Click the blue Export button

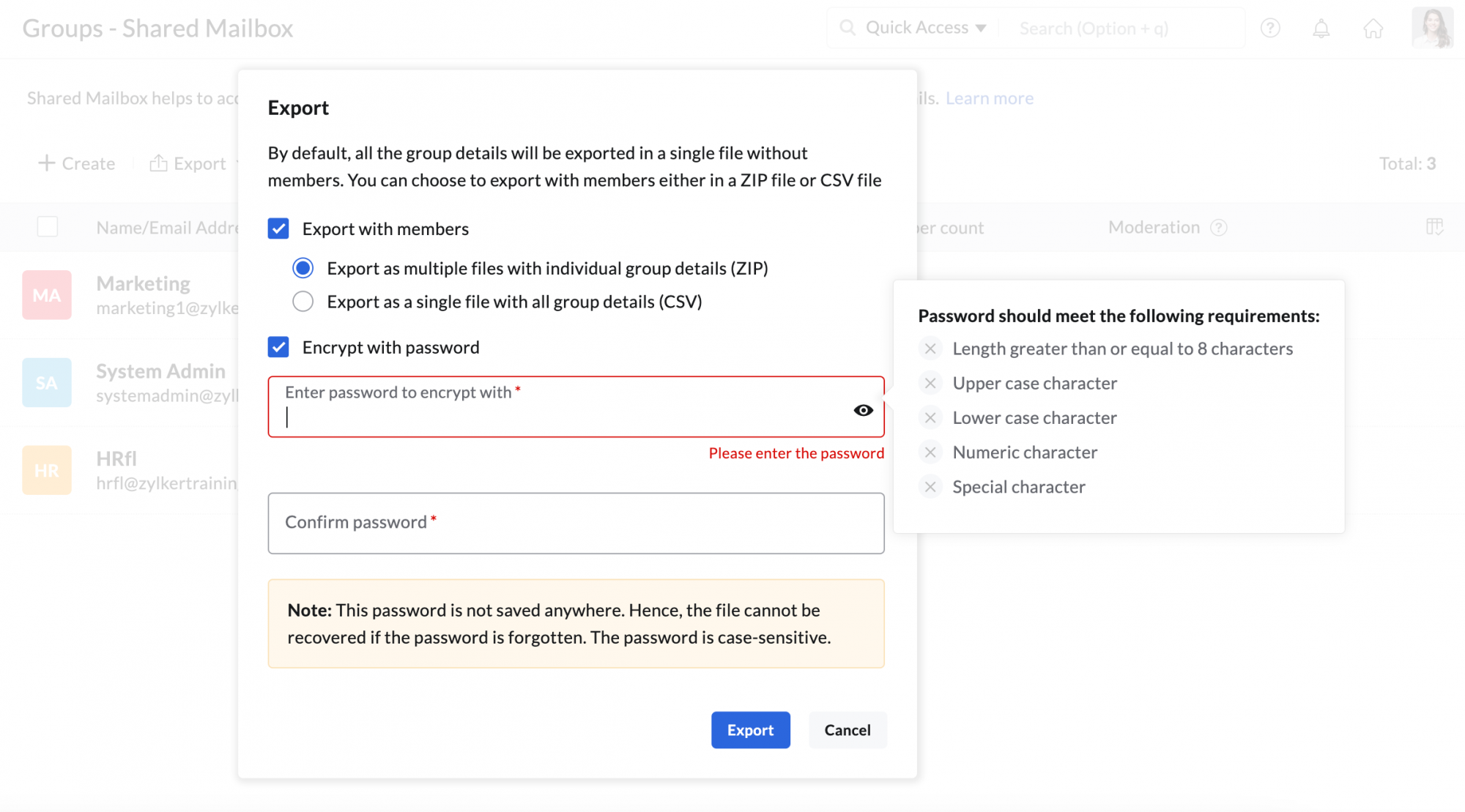750,730
